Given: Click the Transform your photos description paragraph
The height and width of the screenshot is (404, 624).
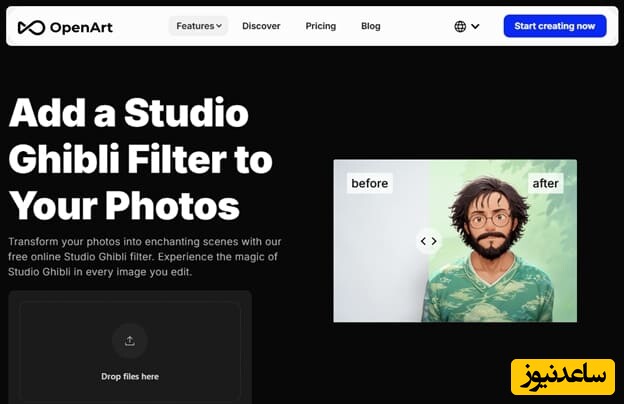Looking at the screenshot, I should pyautogui.click(x=145, y=257).
